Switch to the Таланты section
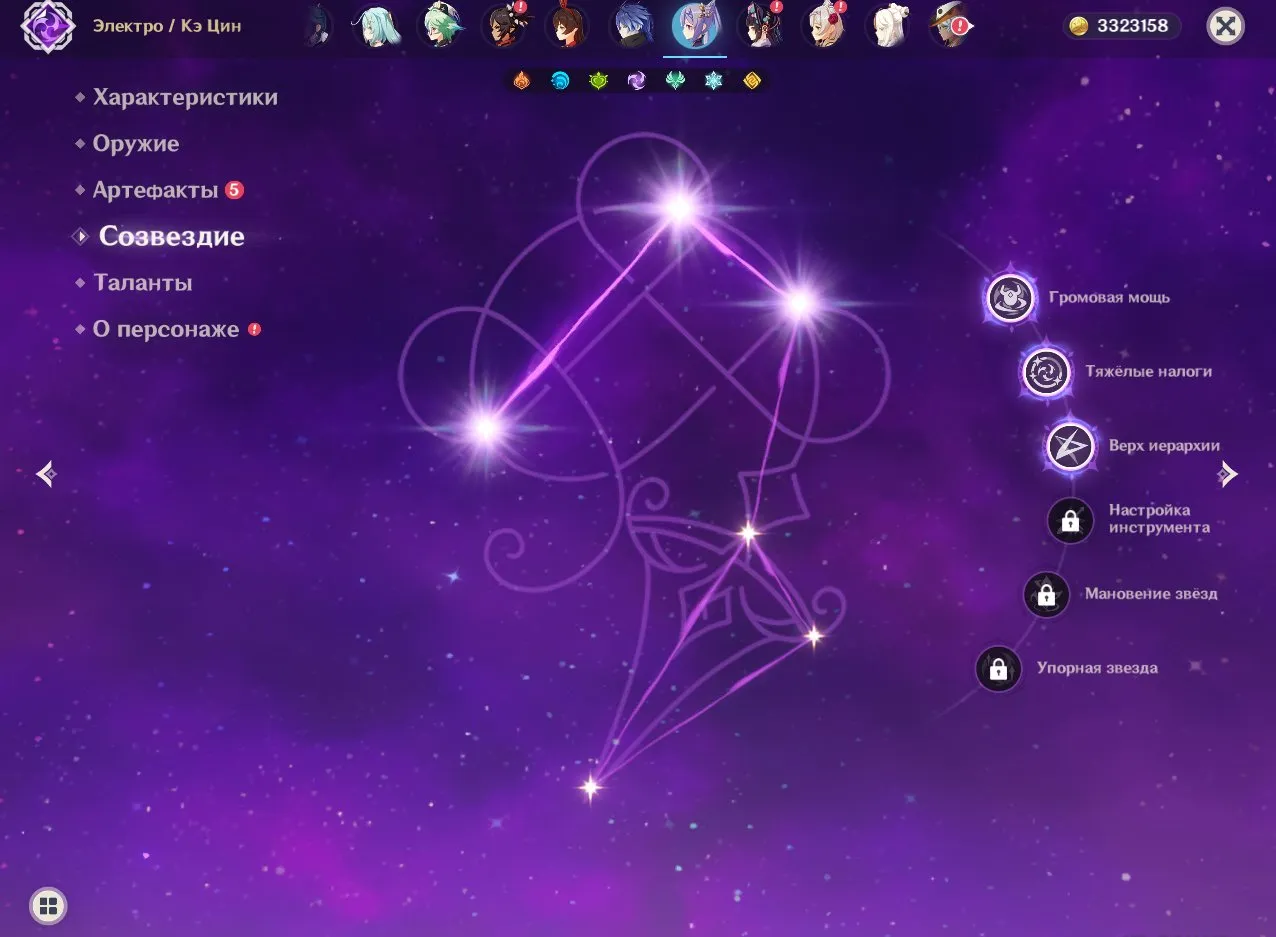This screenshot has width=1276, height=937. coord(142,283)
